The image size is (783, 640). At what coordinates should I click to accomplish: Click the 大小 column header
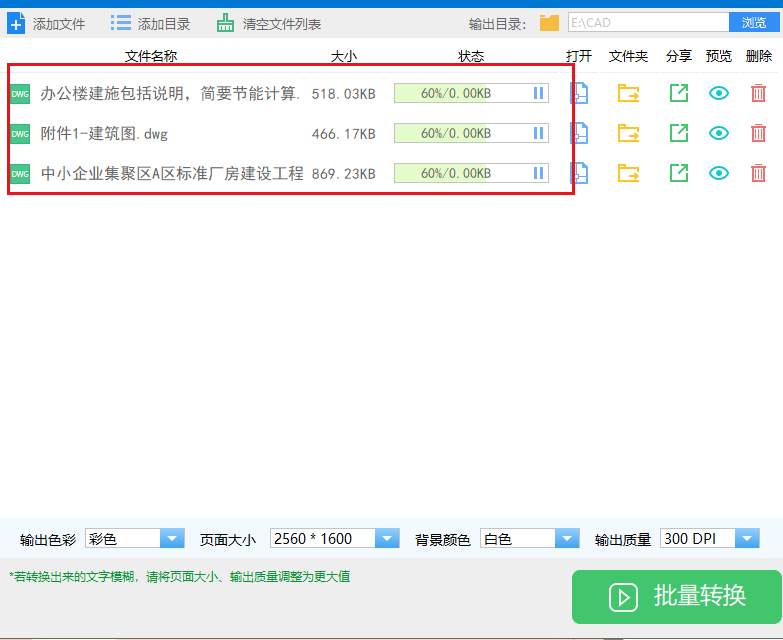(x=344, y=56)
